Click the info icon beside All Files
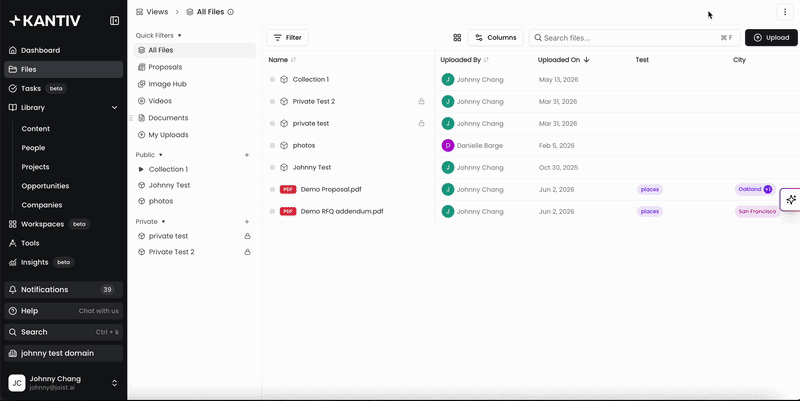Image resolution: width=800 pixels, height=401 pixels. pyautogui.click(x=231, y=12)
